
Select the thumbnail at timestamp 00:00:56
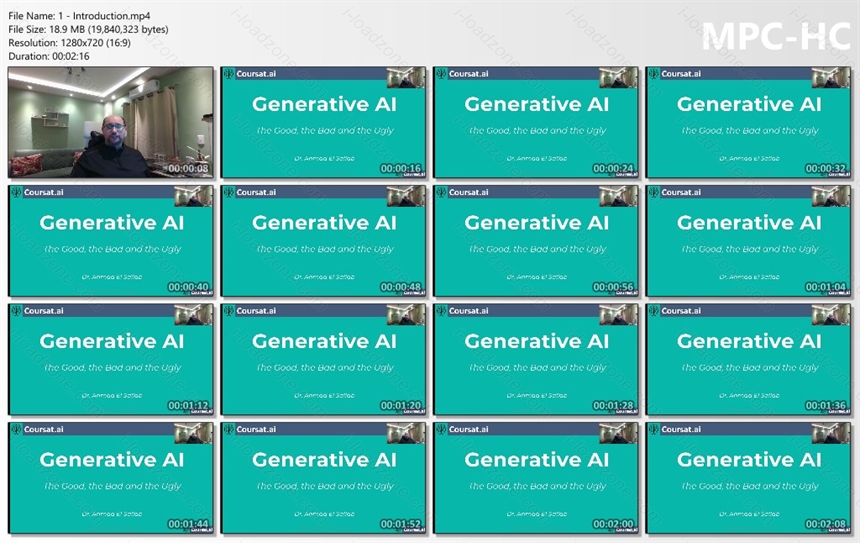536,241
